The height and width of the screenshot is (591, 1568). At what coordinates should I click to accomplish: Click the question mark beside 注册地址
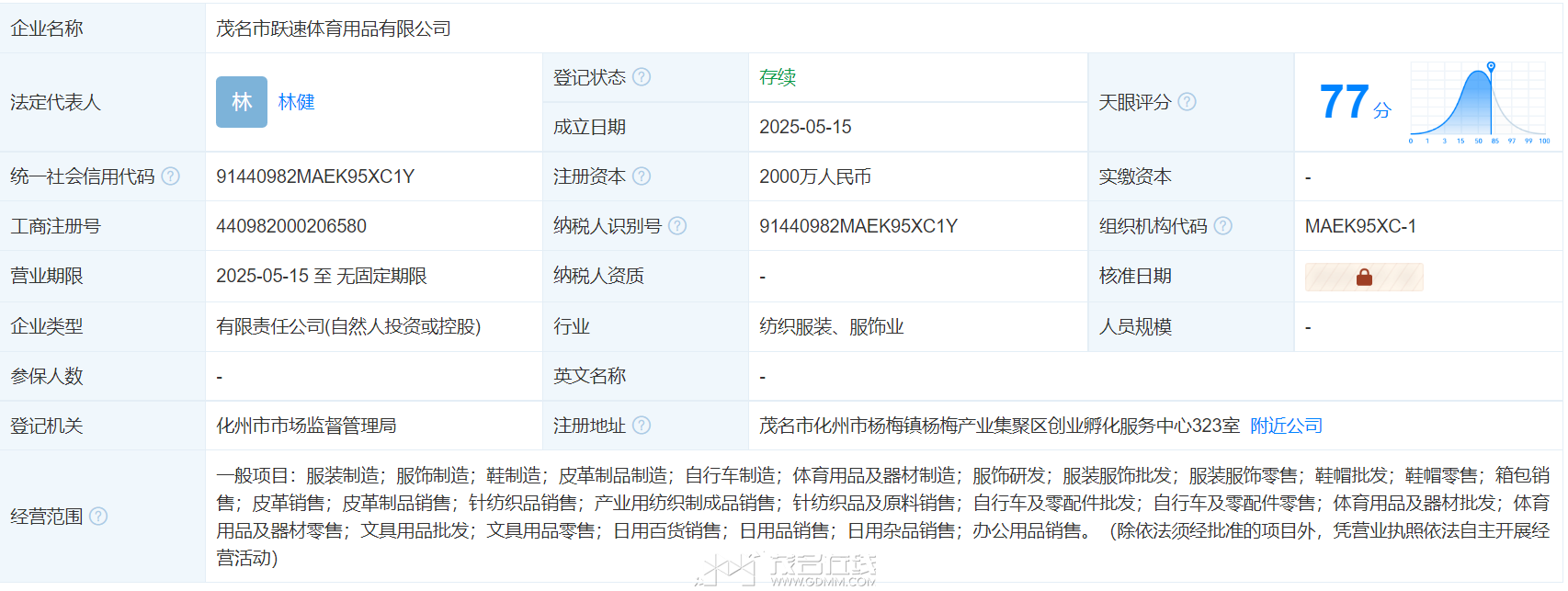[x=642, y=426]
